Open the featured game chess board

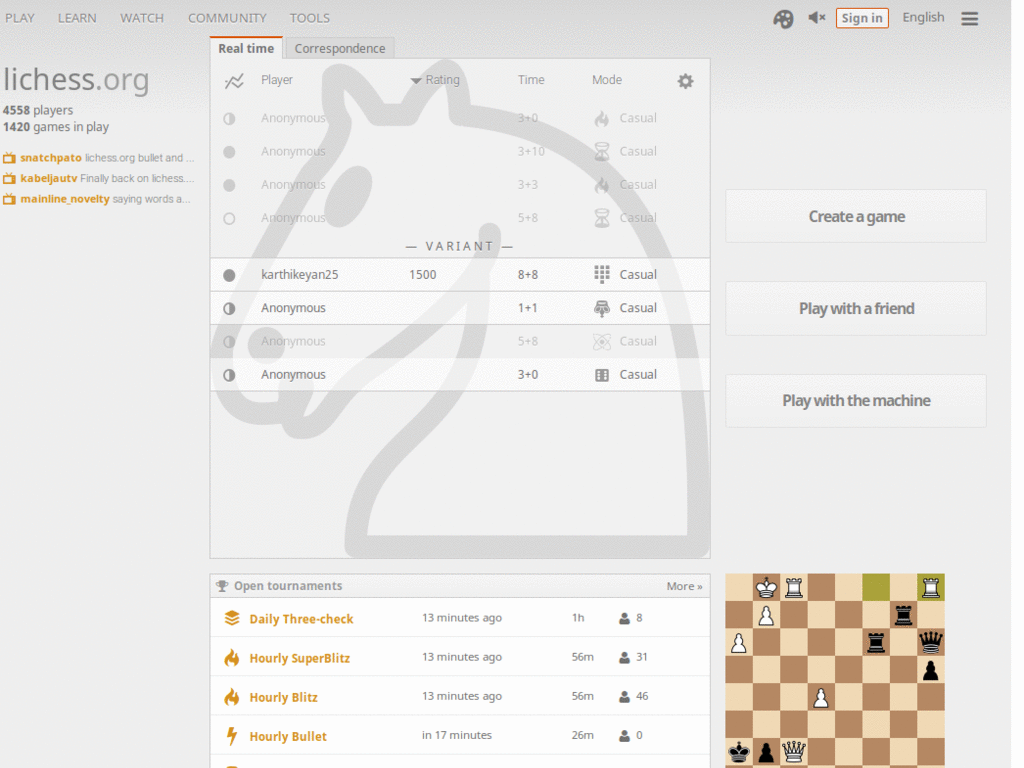tap(835, 671)
